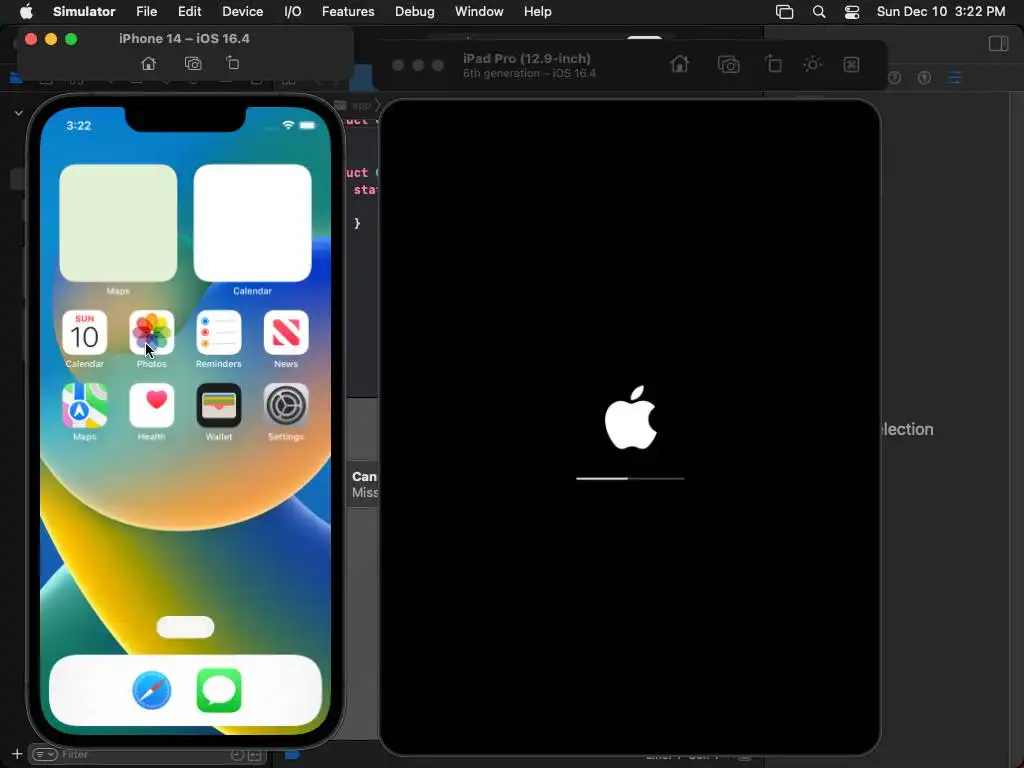Click Home button in iPad Pro simulator toolbar
Image resolution: width=1024 pixels, height=768 pixels.
(679, 64)
